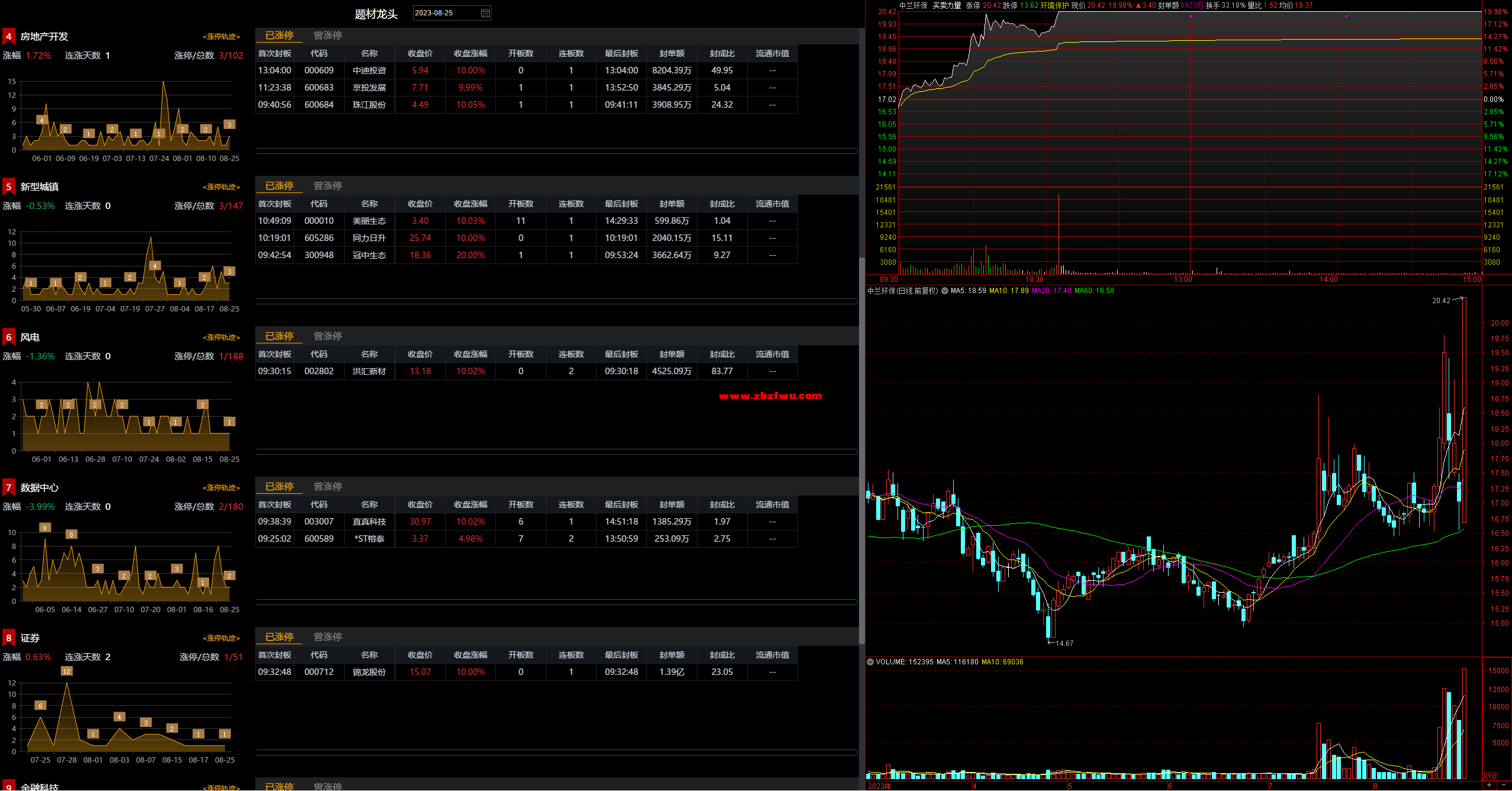Switch to 曾涨停 tab in 数据中心 section

pos(328,487)
